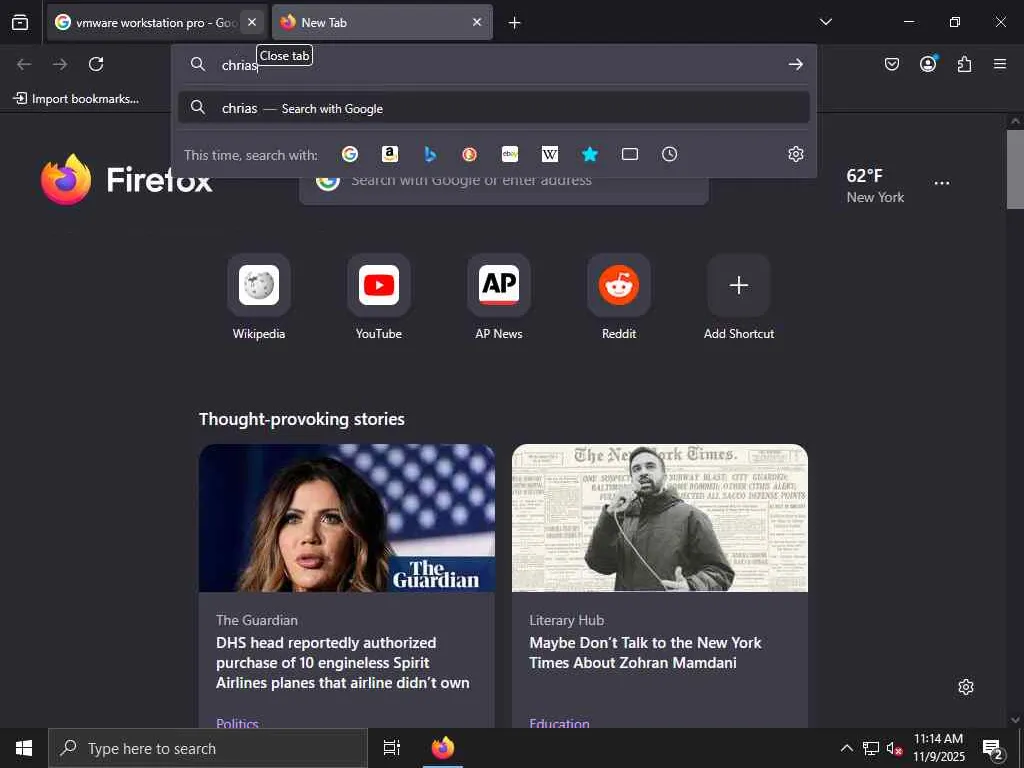1024x768 pixels.
Task: Open the clock showing 11:14 AM
Action: tap(938, 748)
